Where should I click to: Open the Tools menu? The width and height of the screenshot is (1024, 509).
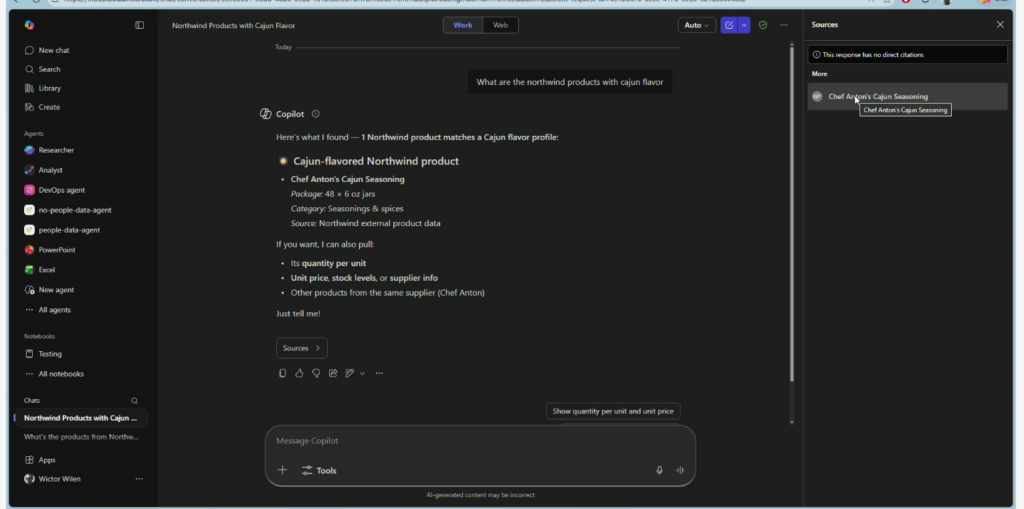pos(319,470)
